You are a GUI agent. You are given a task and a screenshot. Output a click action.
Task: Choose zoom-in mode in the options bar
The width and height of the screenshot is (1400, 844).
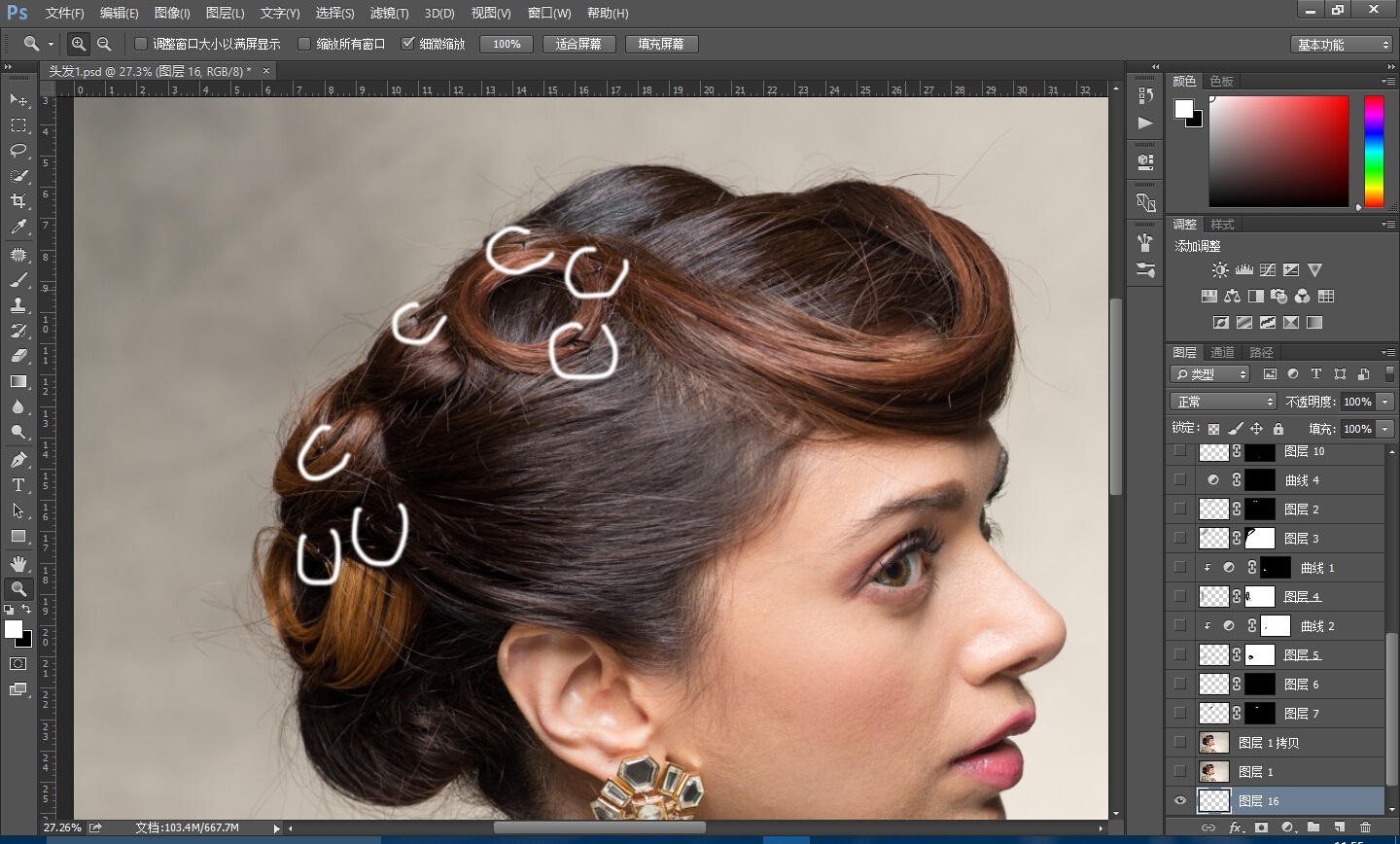(79, 44)
